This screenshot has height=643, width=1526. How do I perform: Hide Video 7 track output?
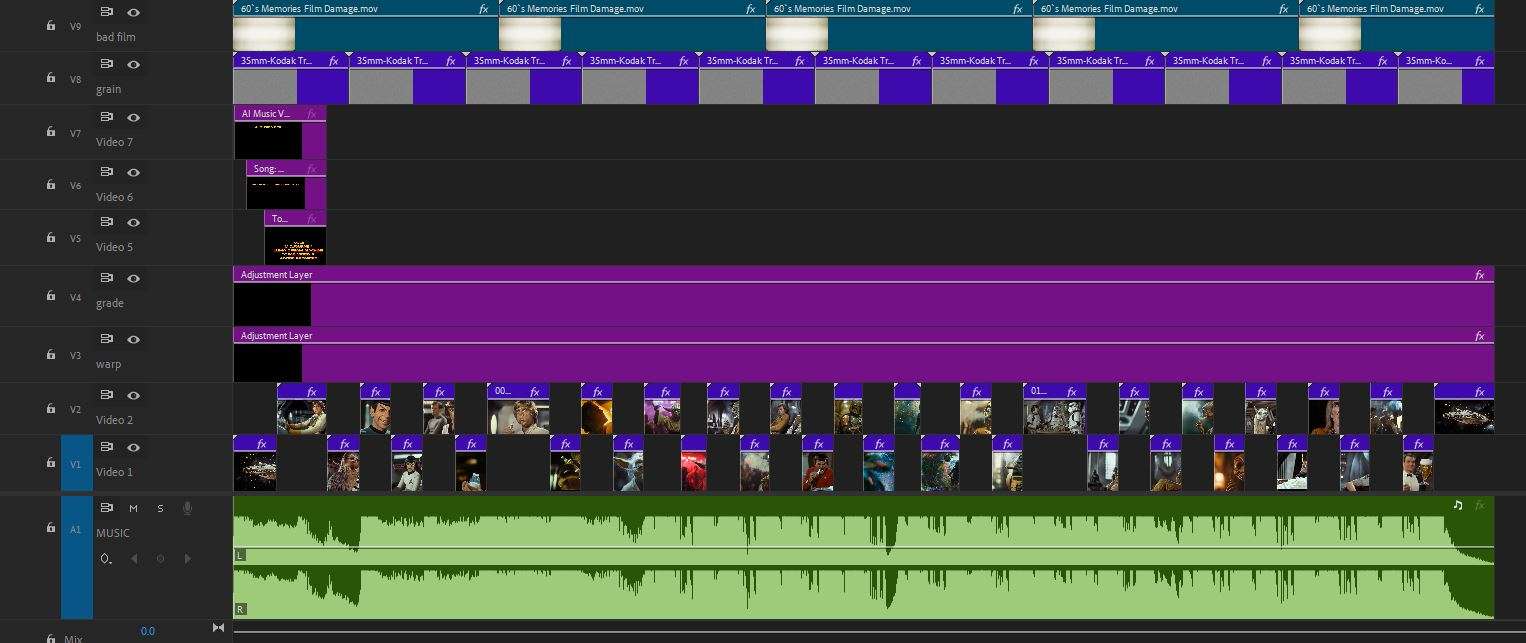click(134, 117)
